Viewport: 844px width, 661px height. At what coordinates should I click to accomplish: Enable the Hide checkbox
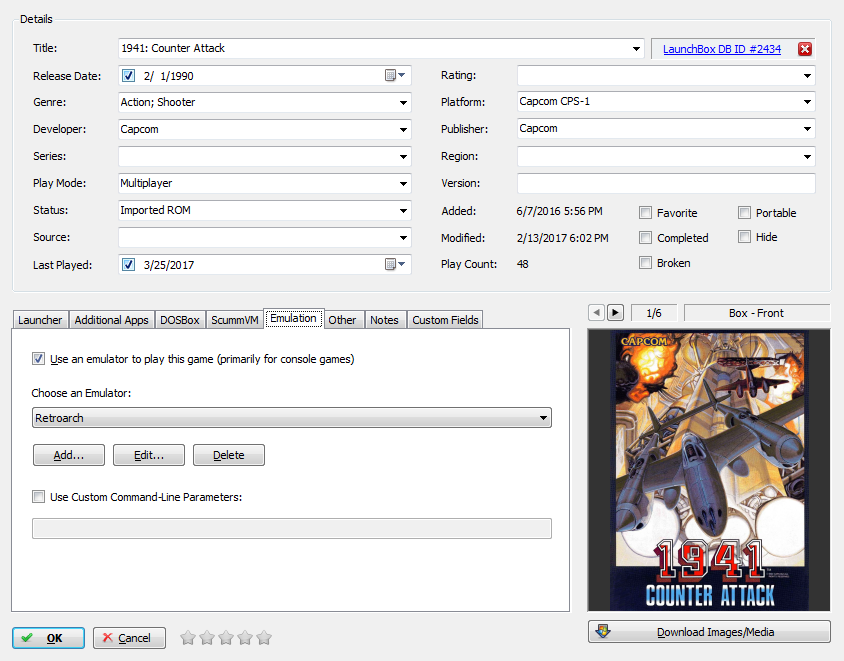(x=744, y=236)
